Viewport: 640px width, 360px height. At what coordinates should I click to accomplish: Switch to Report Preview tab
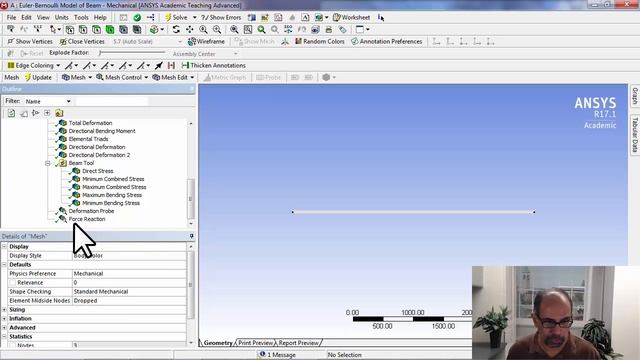(298, 343)
